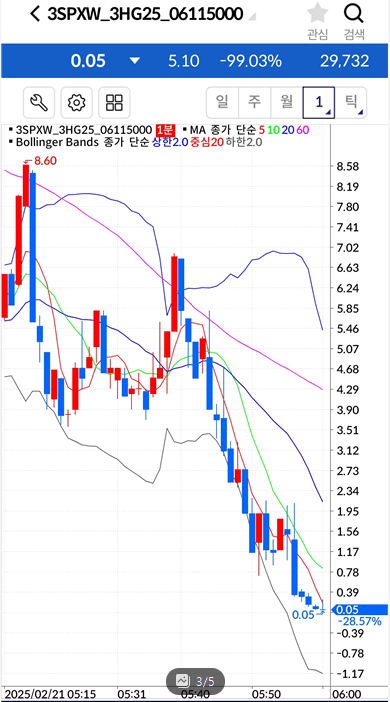Open the 1-minute interval dropdown
The width and height of the screenshot is (390, 702).
pos(319,103)
